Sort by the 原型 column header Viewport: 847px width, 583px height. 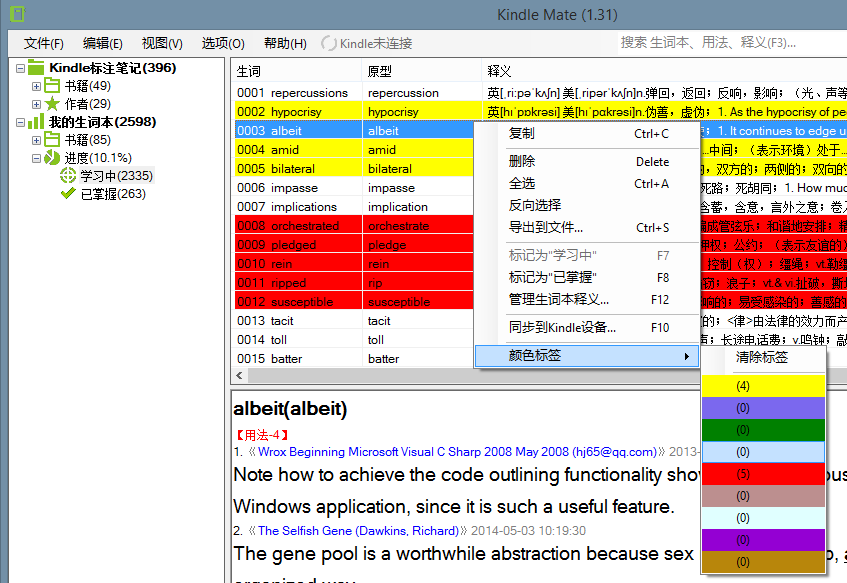click(x=421, y=71)
